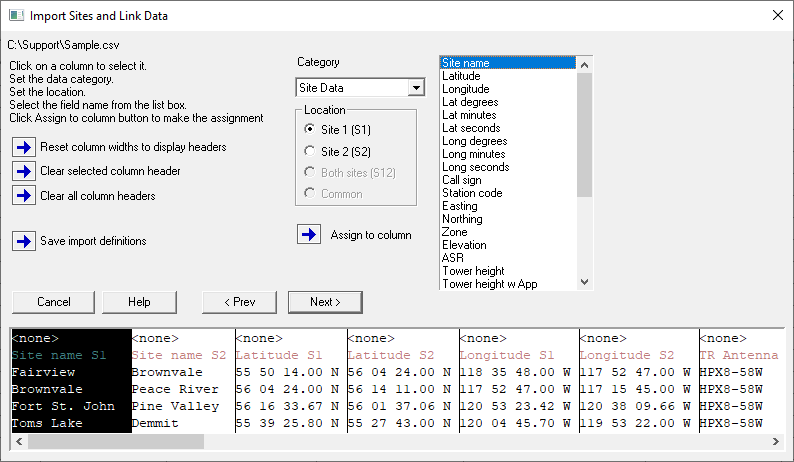Pick Elevation in the field name list
The height and width of the screenshot is (462, 794).
pyautogui.click(x=464, y=245)
